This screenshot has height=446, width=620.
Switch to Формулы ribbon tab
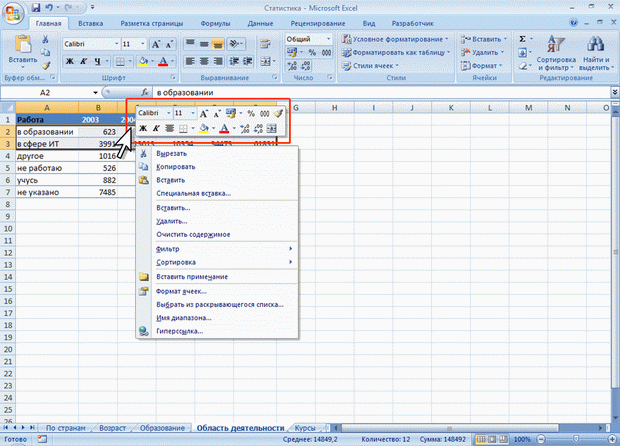coord(215,23)
